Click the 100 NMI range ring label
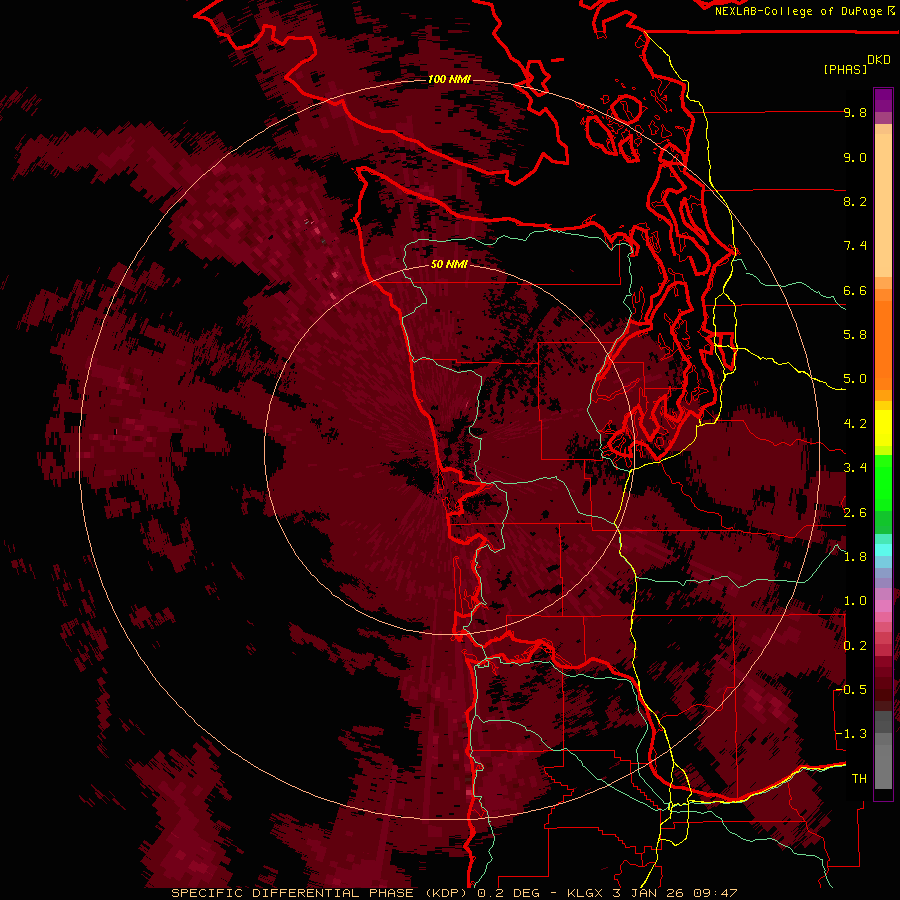Viewport: 900px width, 900px height. tap(449, 79)
